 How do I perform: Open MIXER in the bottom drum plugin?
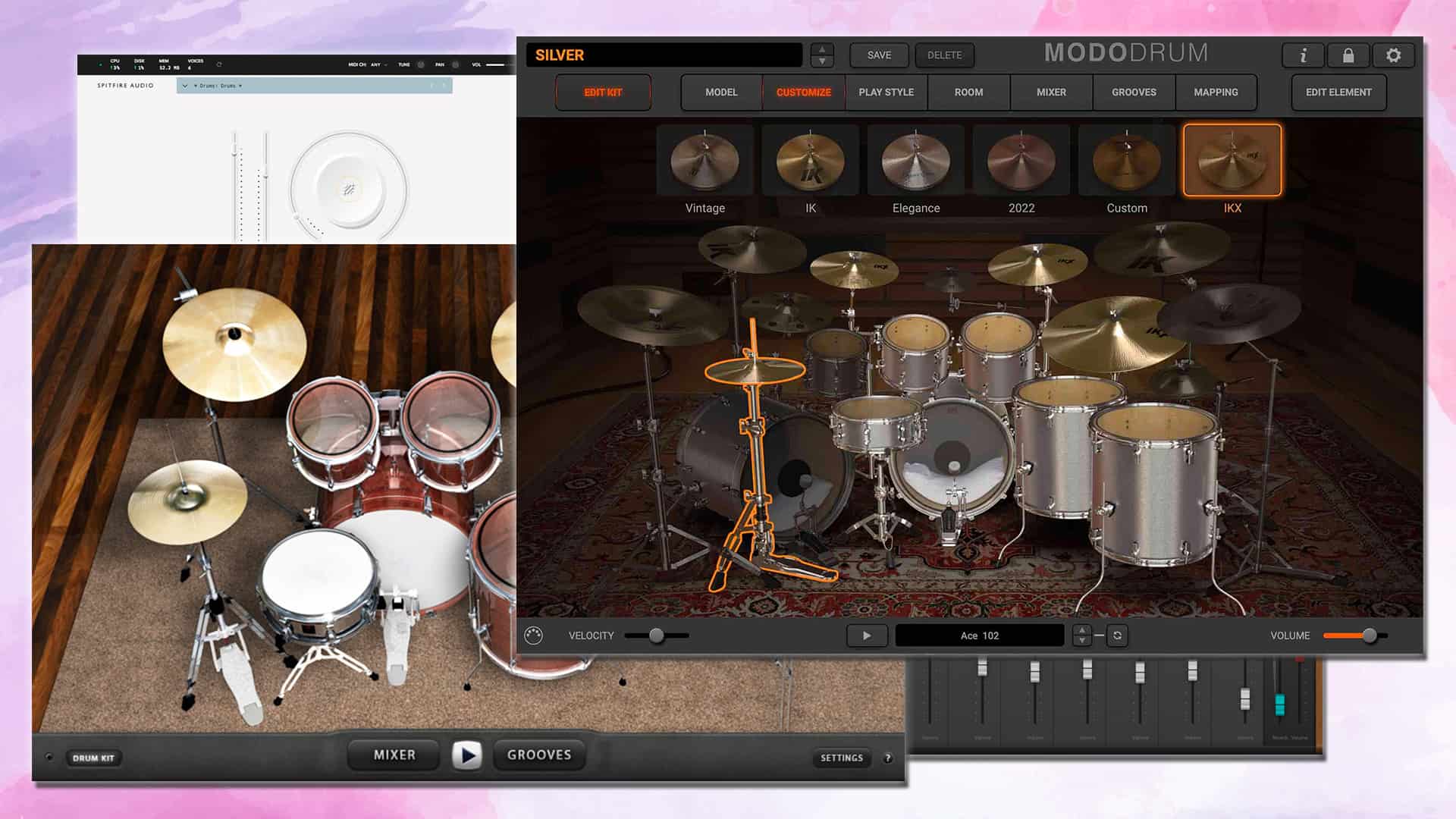pos(394,755)
